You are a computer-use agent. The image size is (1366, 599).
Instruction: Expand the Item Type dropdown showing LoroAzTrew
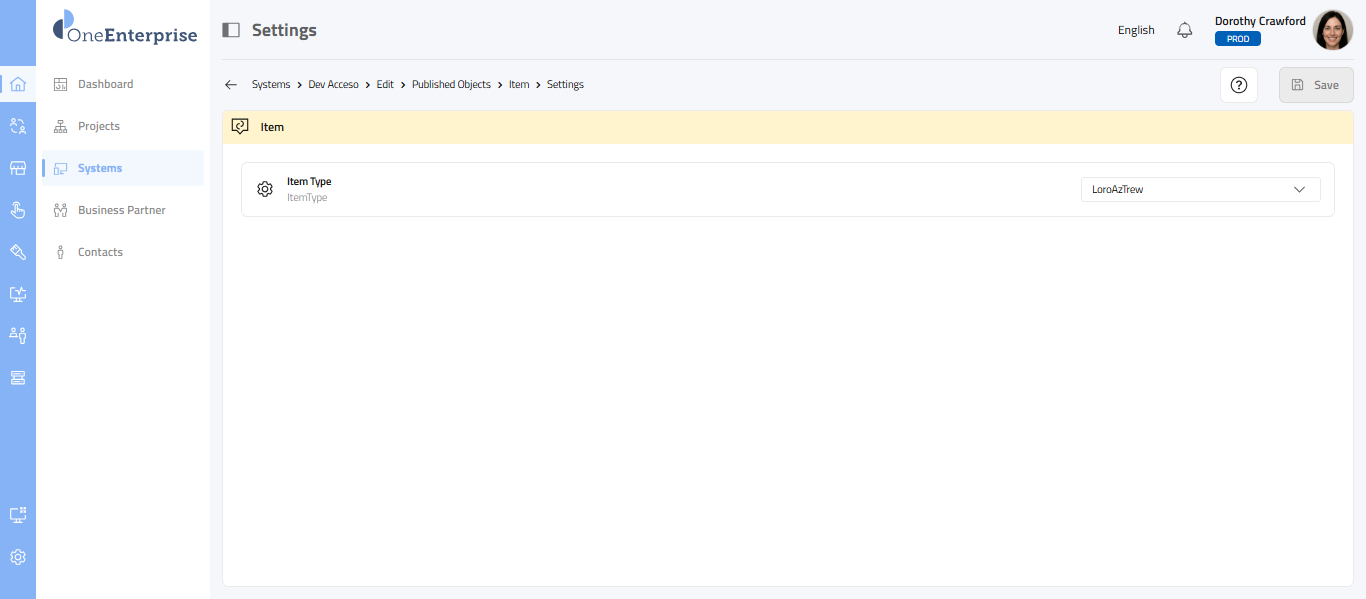point(1200,189)
